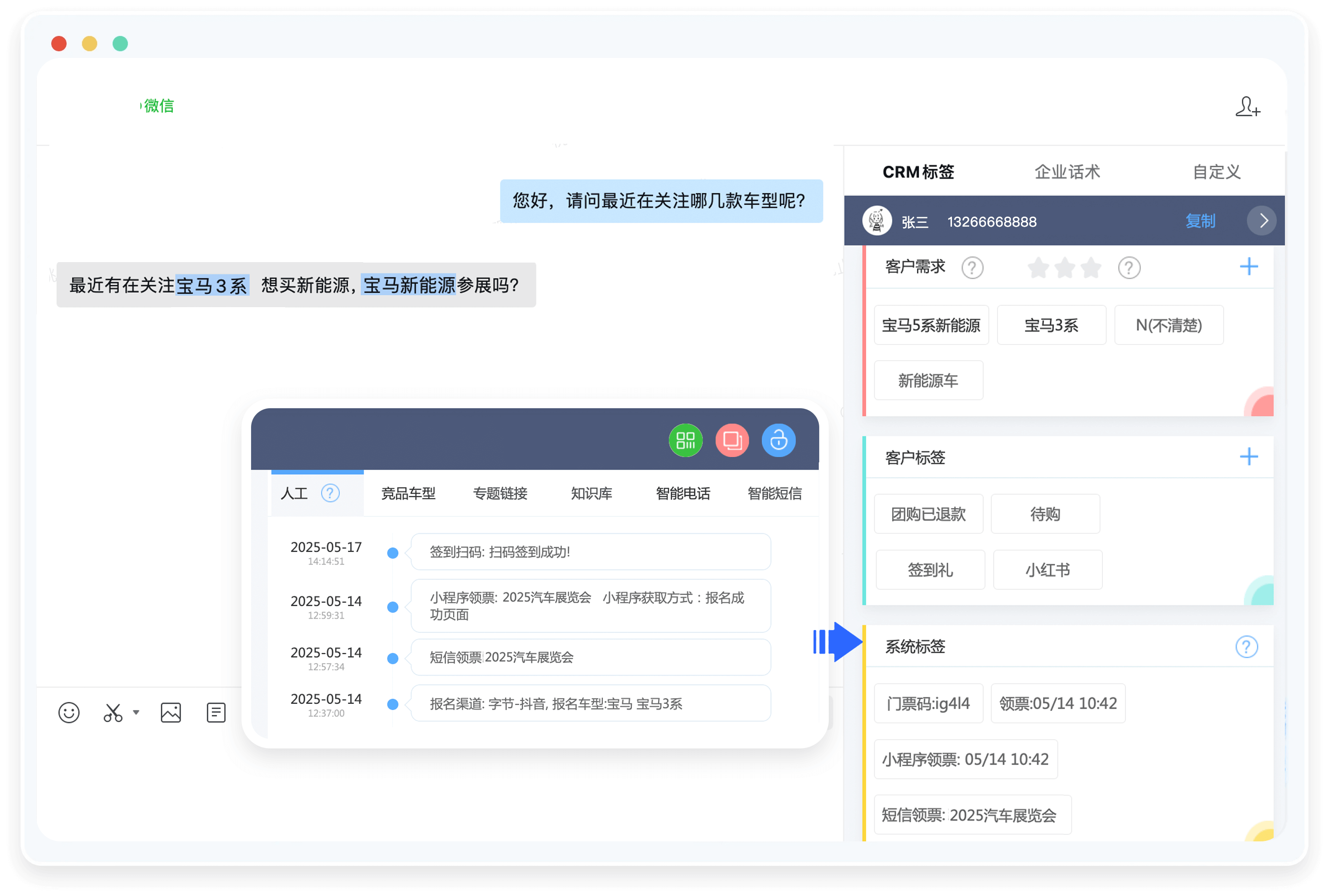Set third rating star

[x=1091, y=267]
